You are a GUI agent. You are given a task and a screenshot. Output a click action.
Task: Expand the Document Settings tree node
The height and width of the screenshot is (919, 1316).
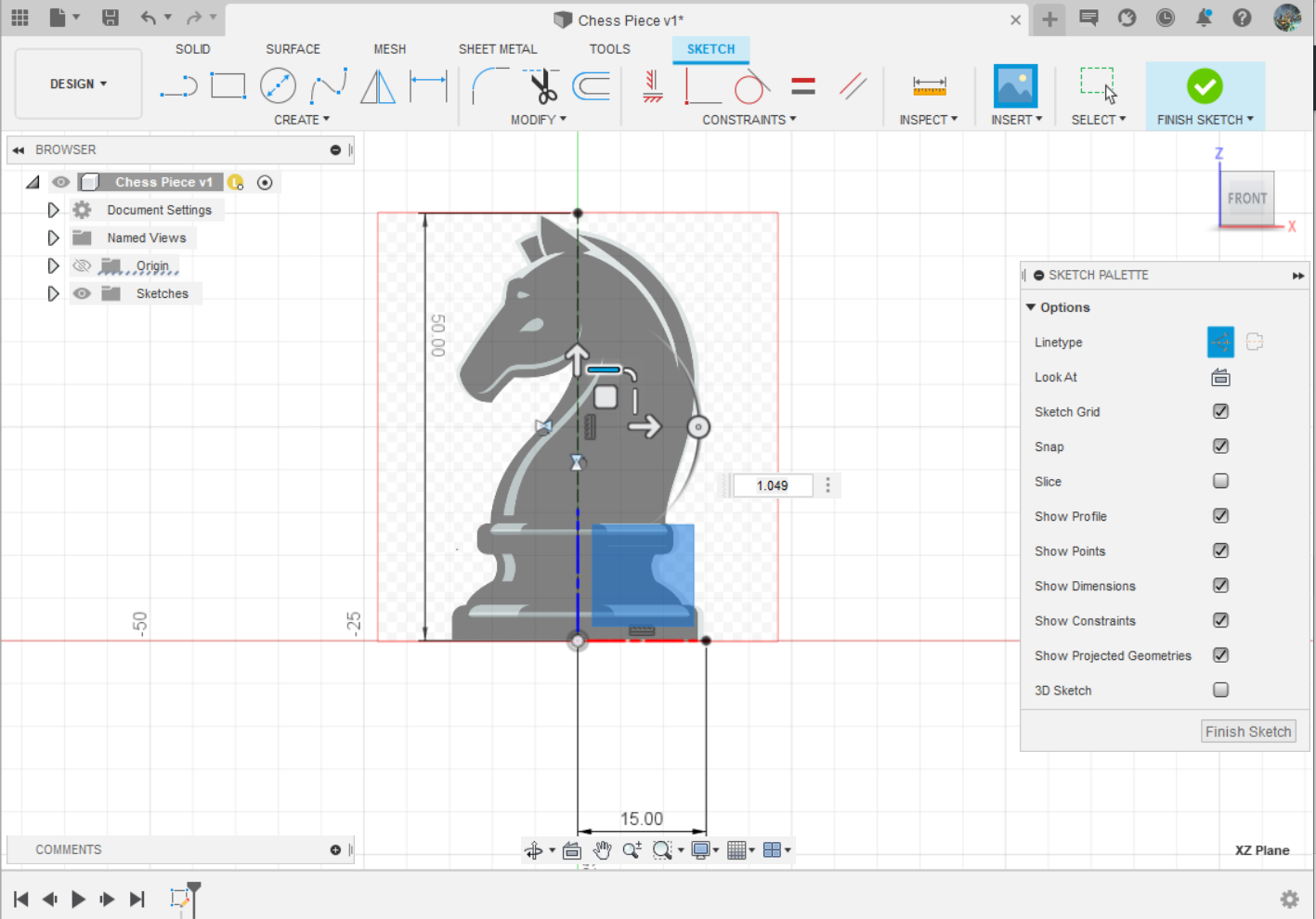[53, 210]
